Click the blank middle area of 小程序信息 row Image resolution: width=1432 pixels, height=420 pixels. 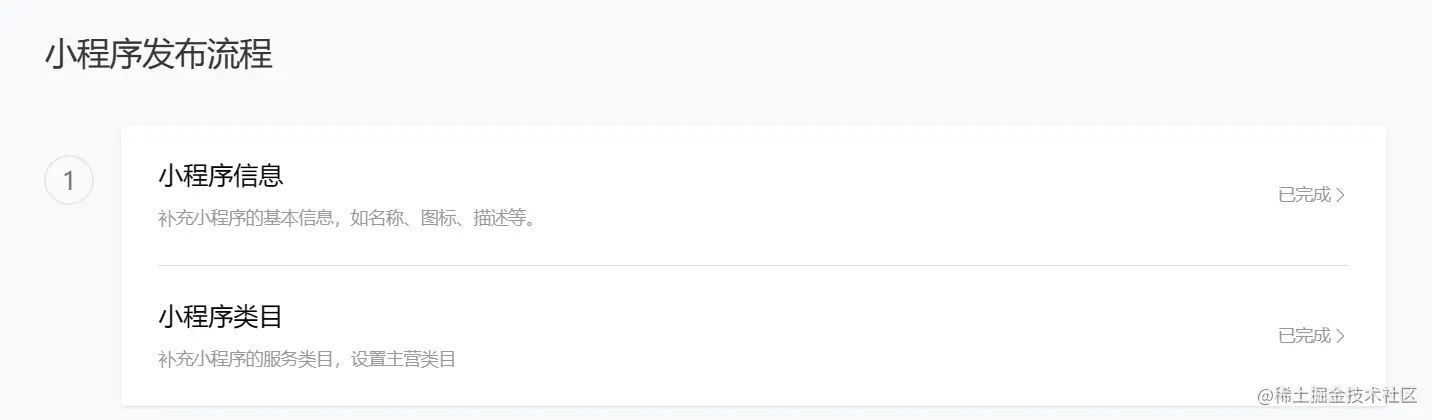point(850,195)
